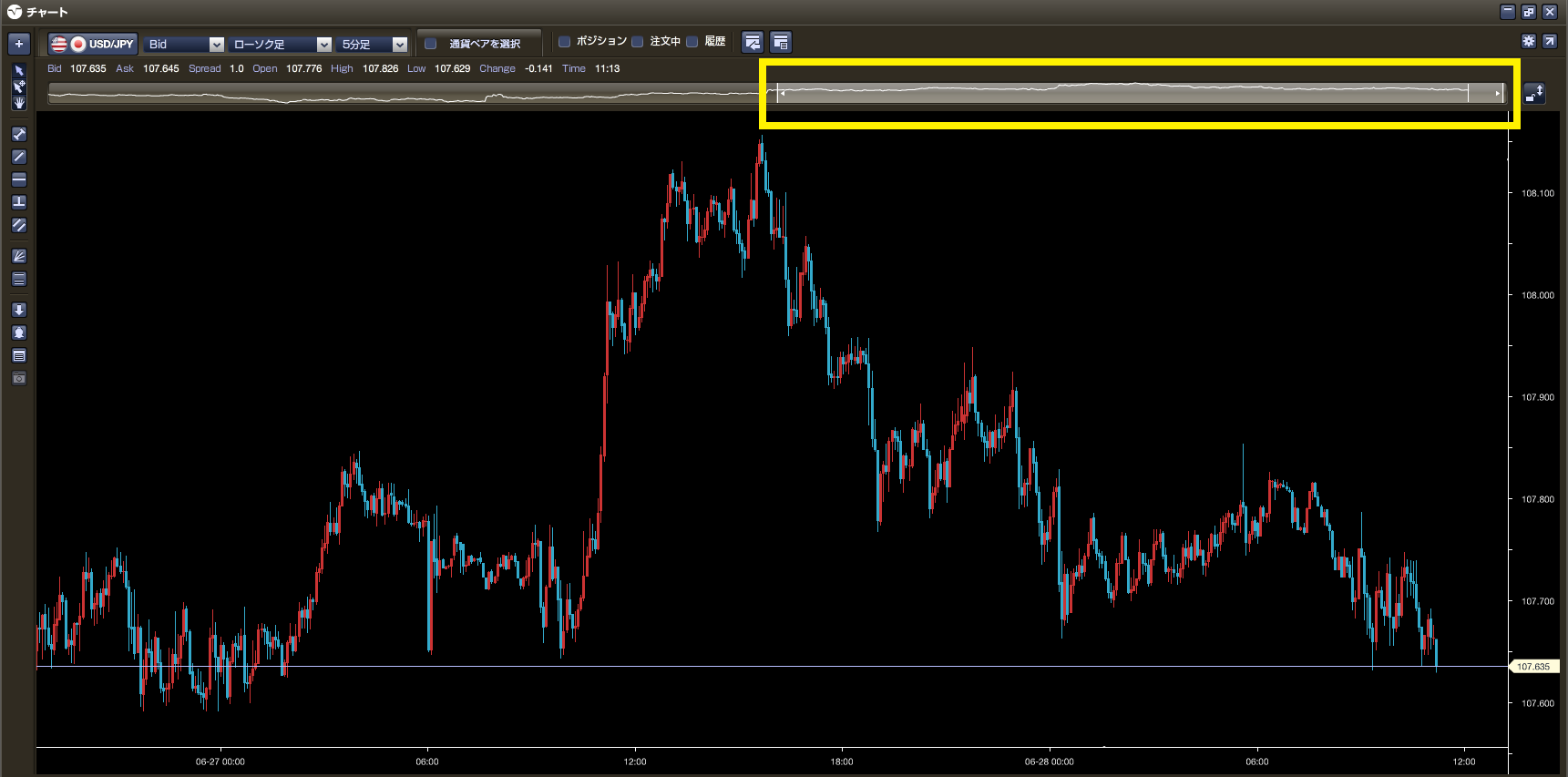Pick the parallel channel line tool
Viewport: 1568px width, 777px height.
19,225
